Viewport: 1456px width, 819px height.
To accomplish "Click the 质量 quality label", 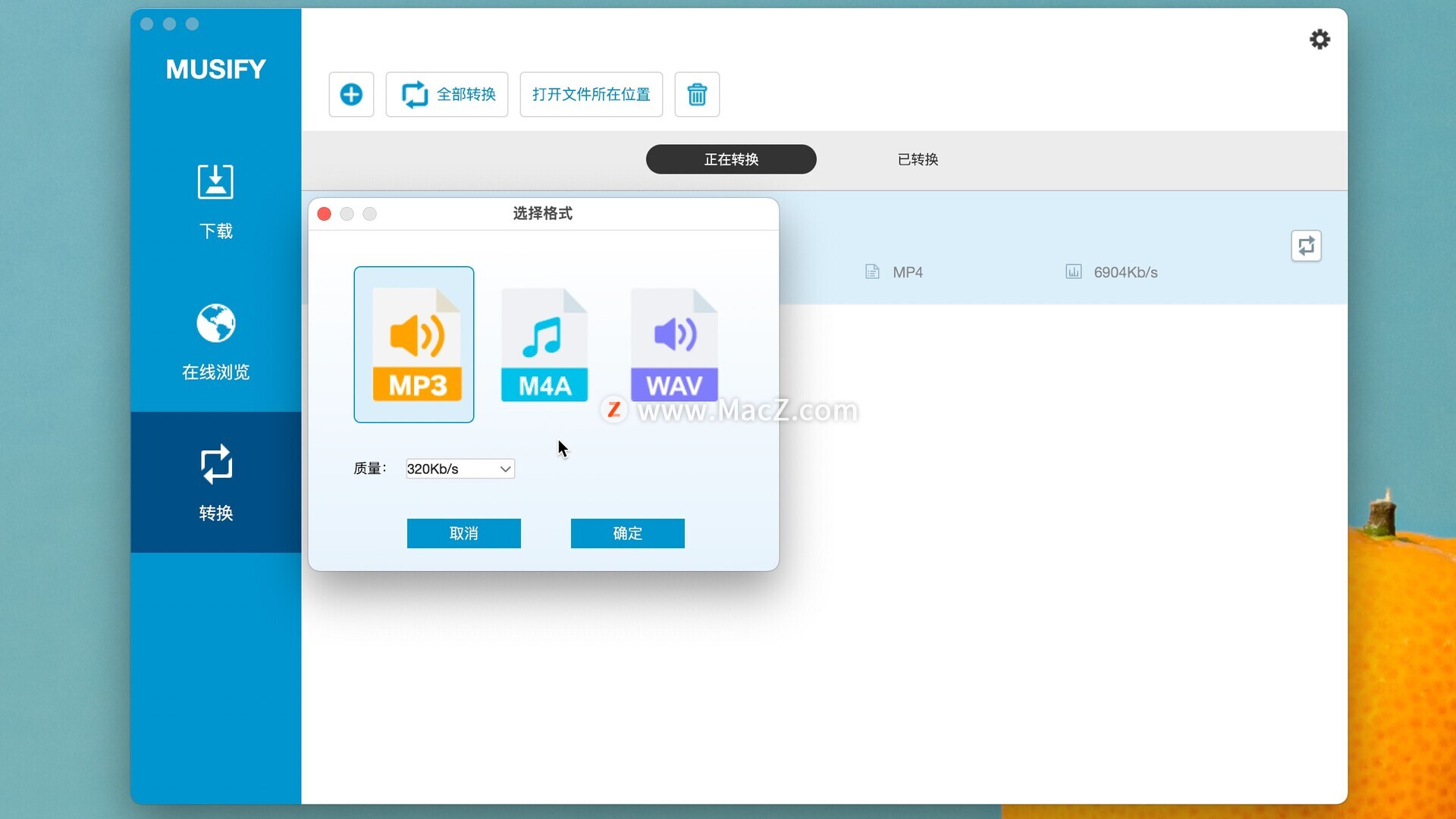I will (x=370, y=469).
